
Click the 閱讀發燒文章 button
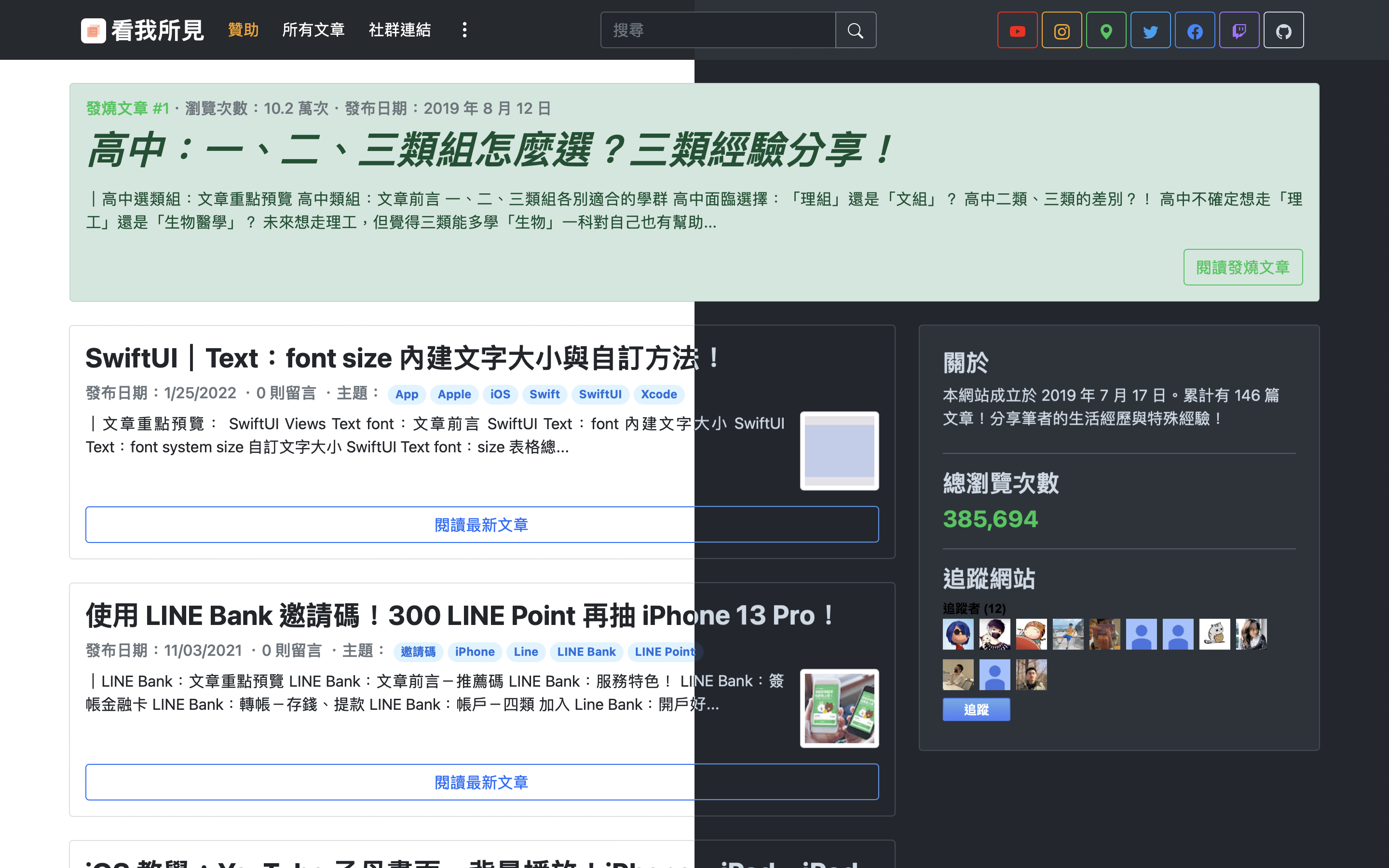pos(1243,267)
